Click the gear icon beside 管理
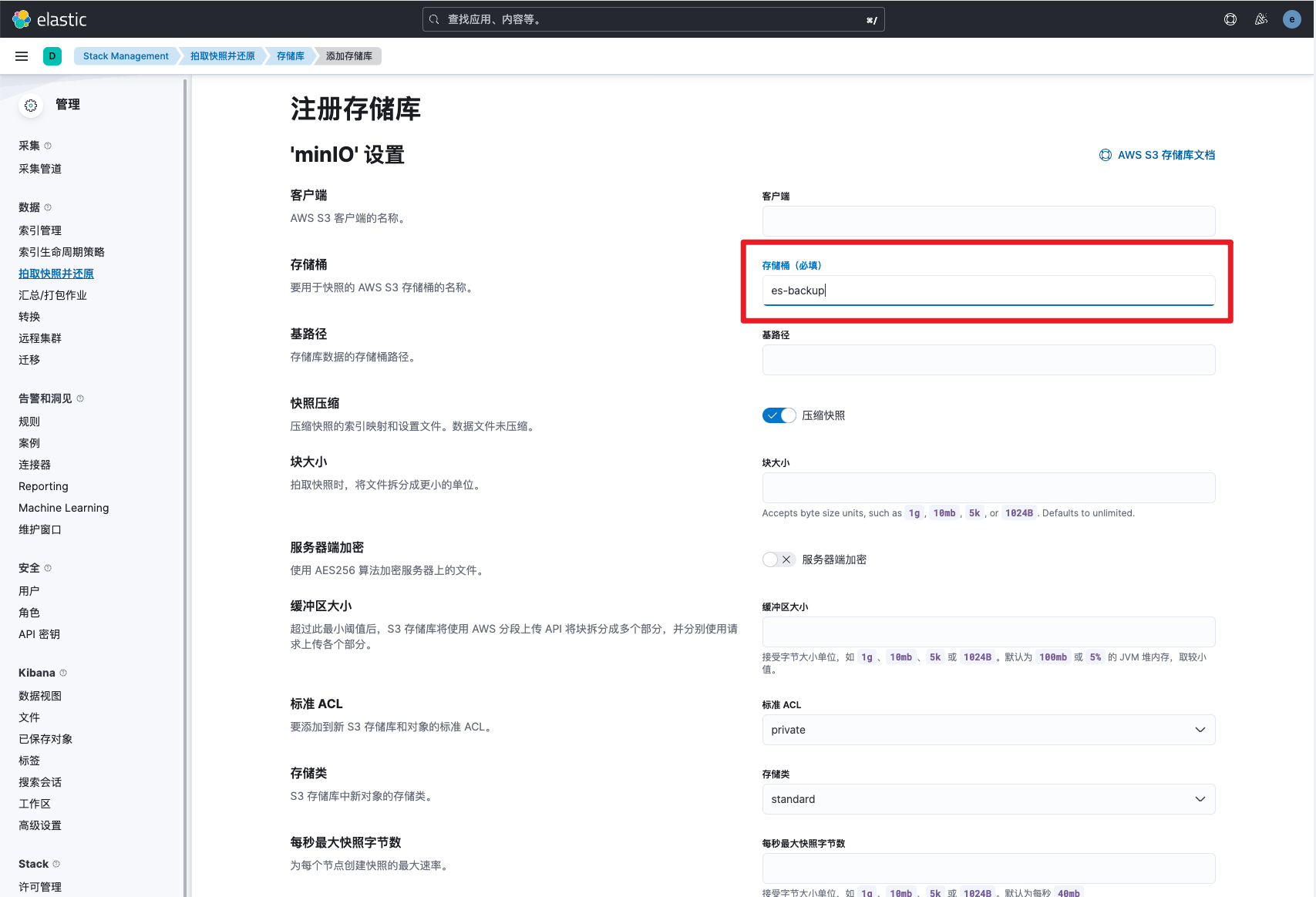Screen dimensions: 1316x897 point(31,106)
